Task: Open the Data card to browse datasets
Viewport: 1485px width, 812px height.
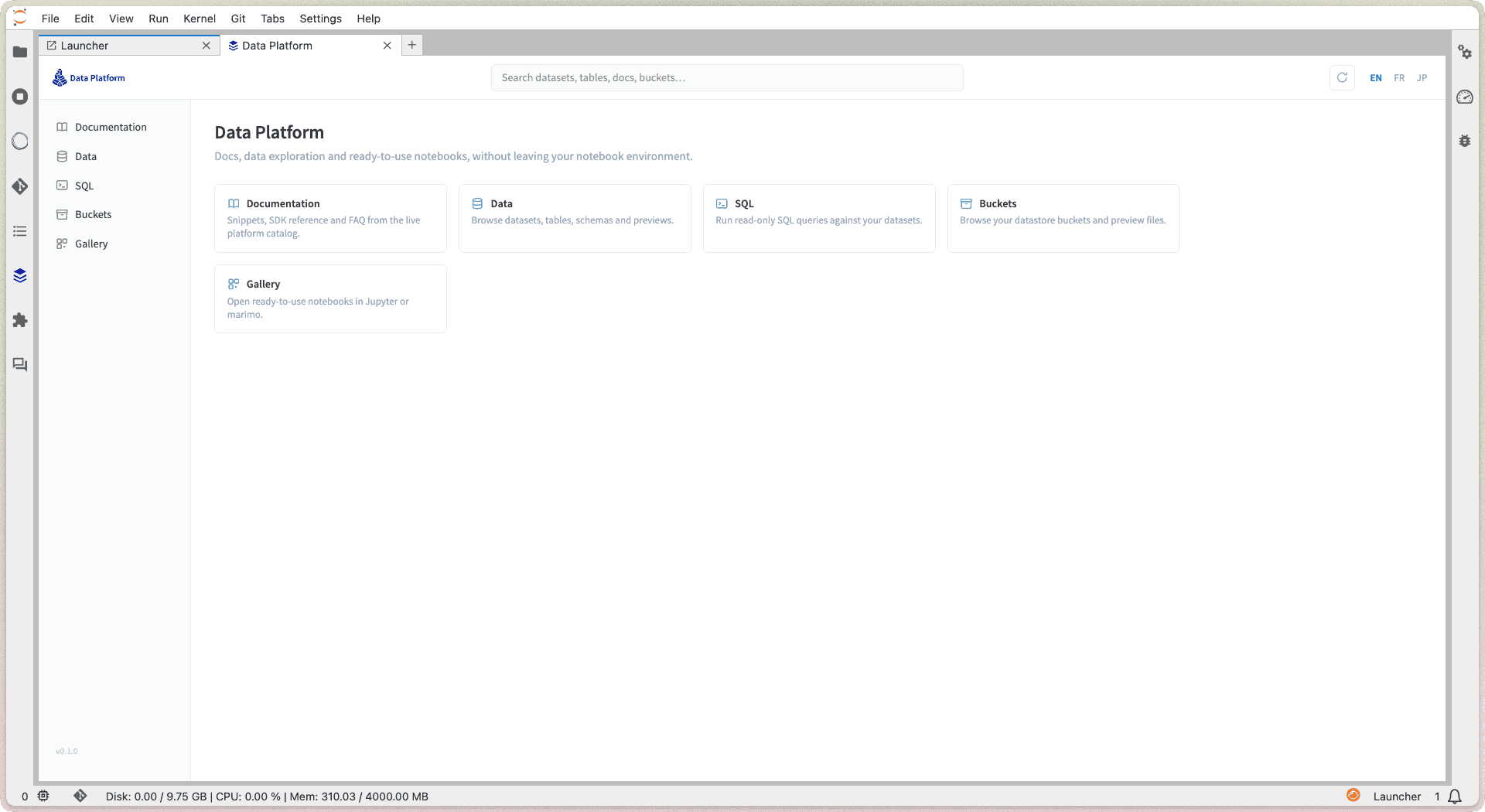Action: click(x=575, y=218)
